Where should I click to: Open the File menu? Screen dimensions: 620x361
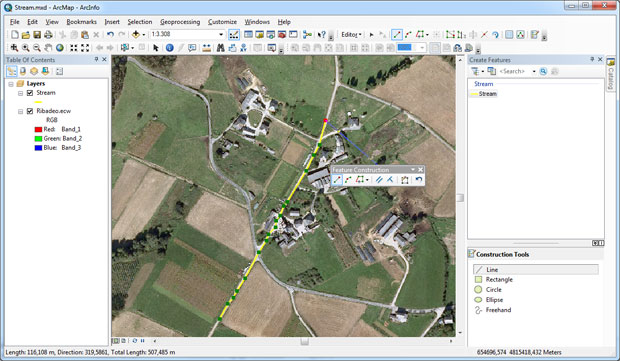14,22
